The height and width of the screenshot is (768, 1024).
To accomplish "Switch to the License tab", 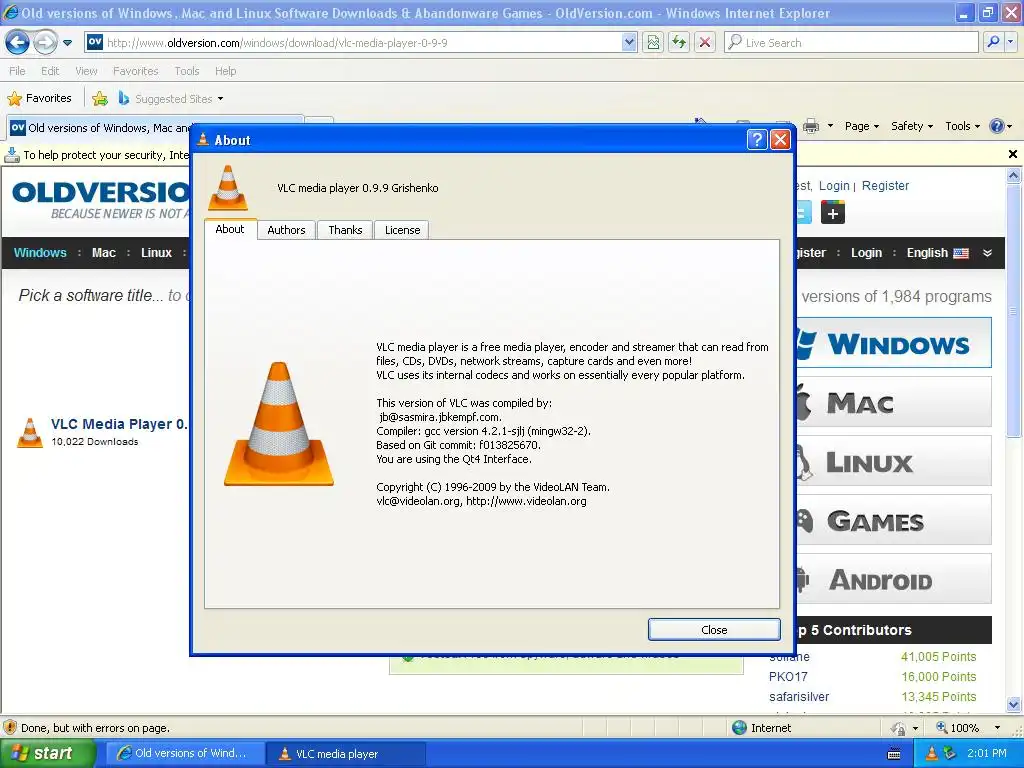I will click(x=402, y=230).
